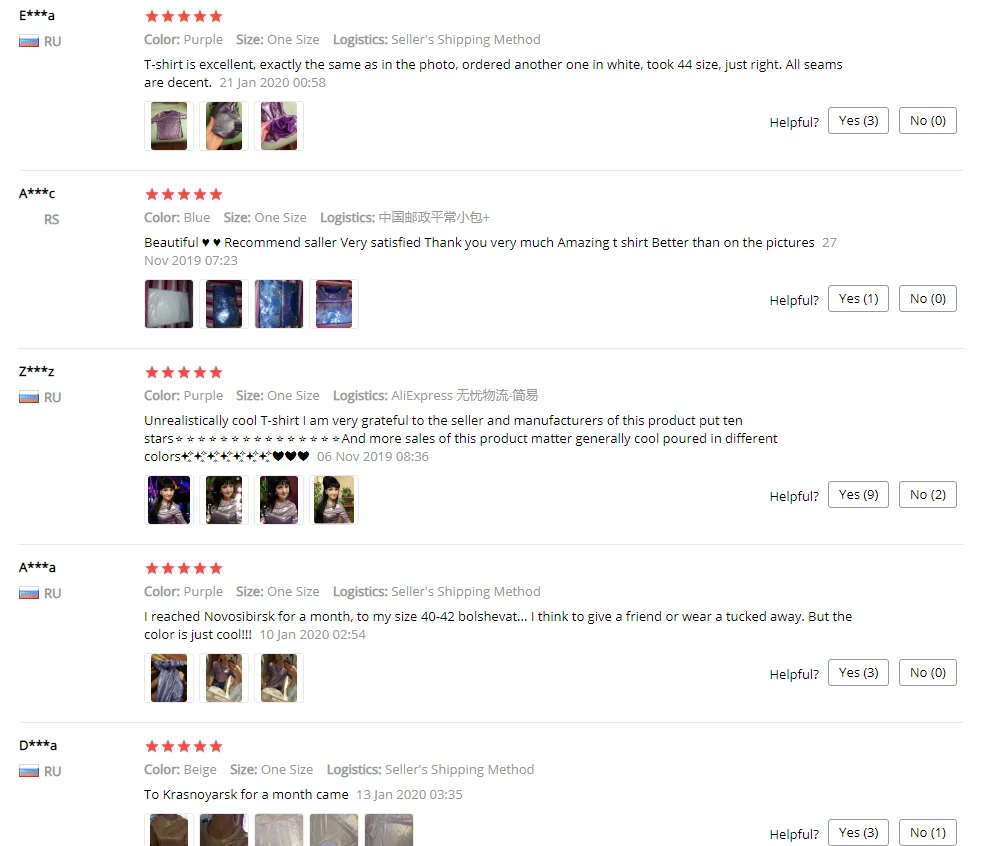Open fourth photo in A***c's blue shirt review
The height and width of the screenshot is (846, 982).
click(334, 304)
